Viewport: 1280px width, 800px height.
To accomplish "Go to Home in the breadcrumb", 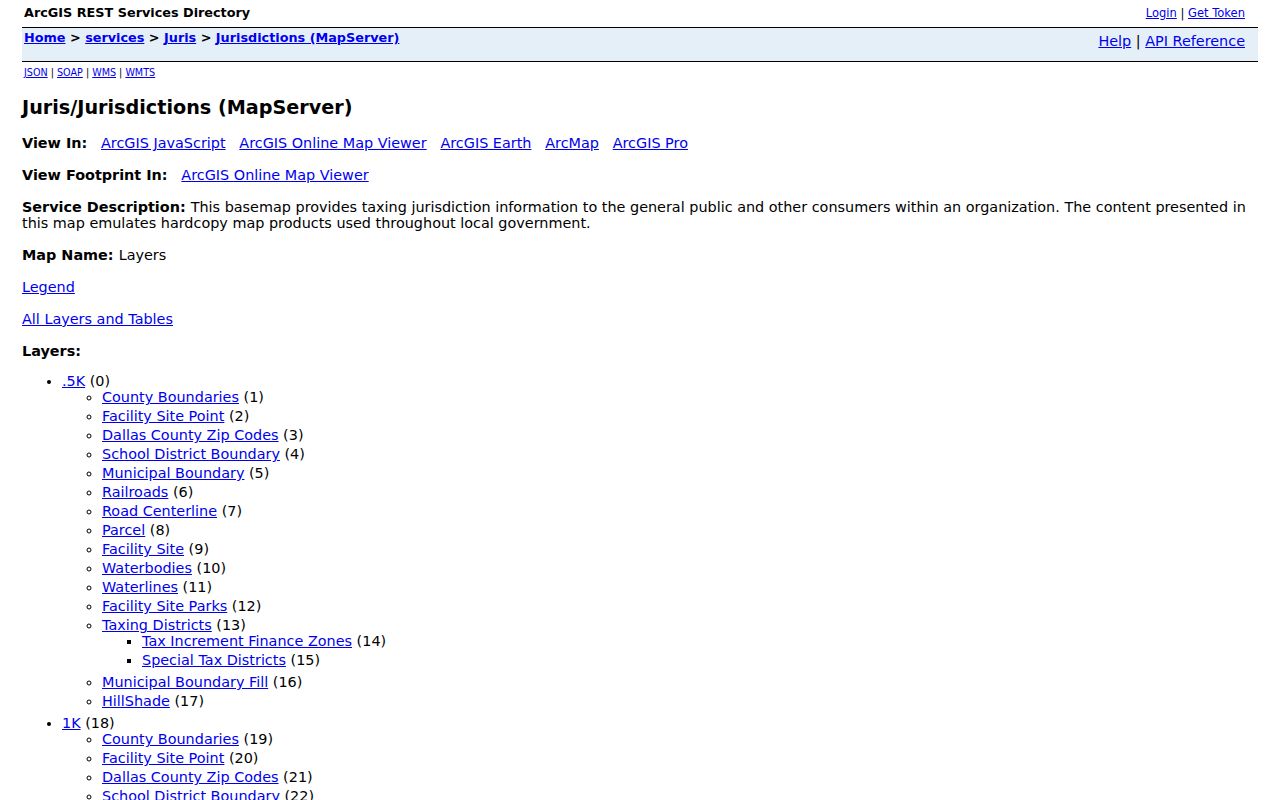I will (x=44, y=38).
